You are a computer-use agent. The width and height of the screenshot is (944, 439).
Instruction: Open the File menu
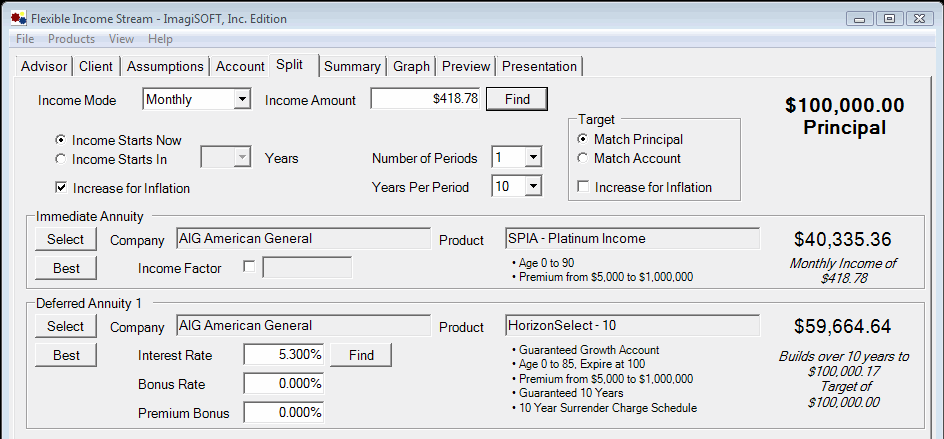pos(25,39)
